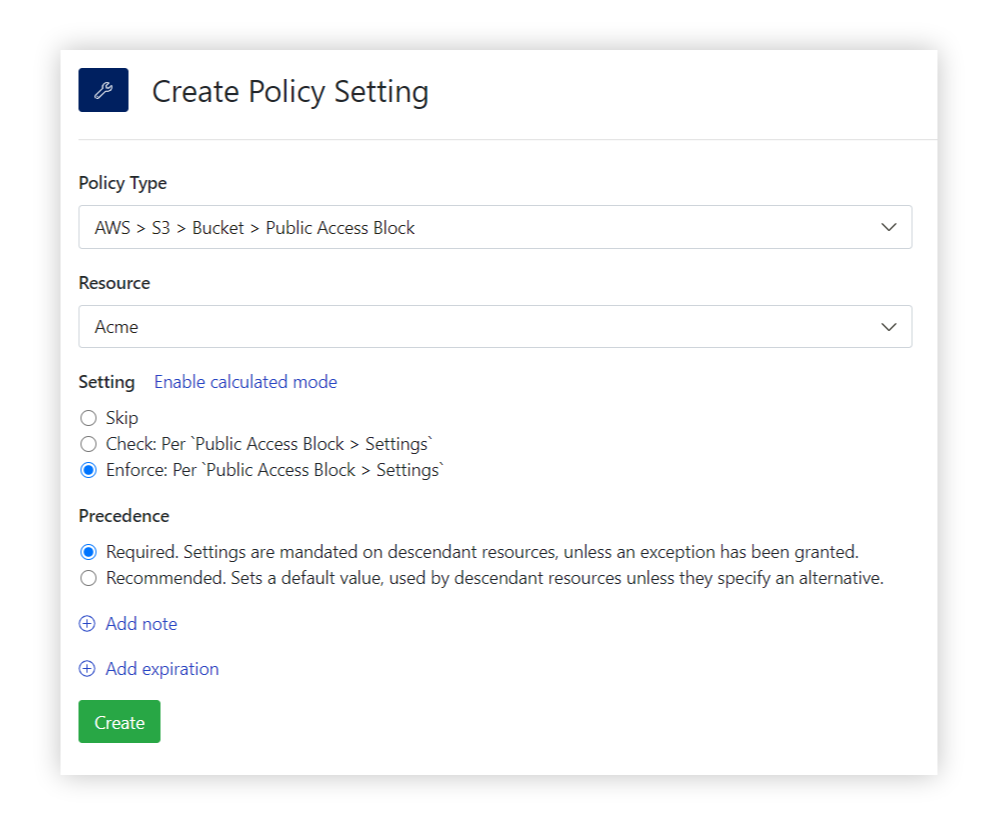998x825 pixels.
Task: Click the Enable calculated mode link
Action: click(245, 382)
